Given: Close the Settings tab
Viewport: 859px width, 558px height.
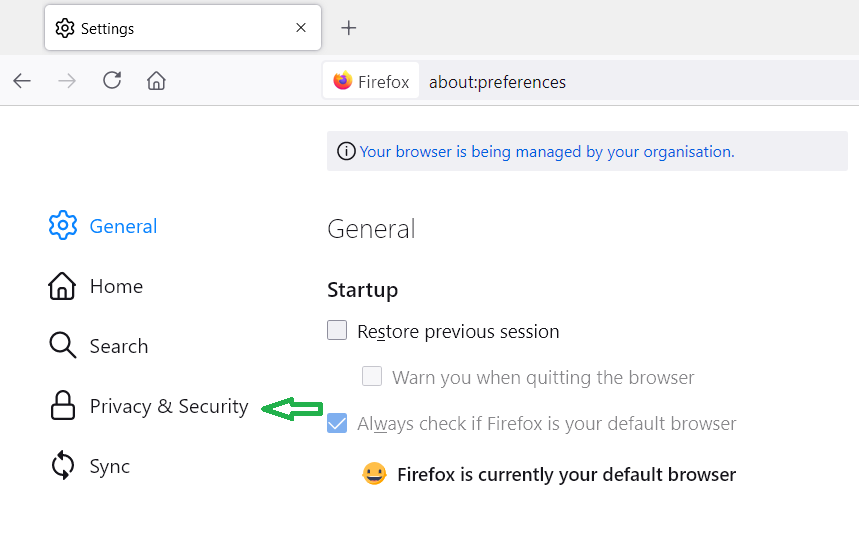Looking at the screenshot, I should [x=301, y=28].
